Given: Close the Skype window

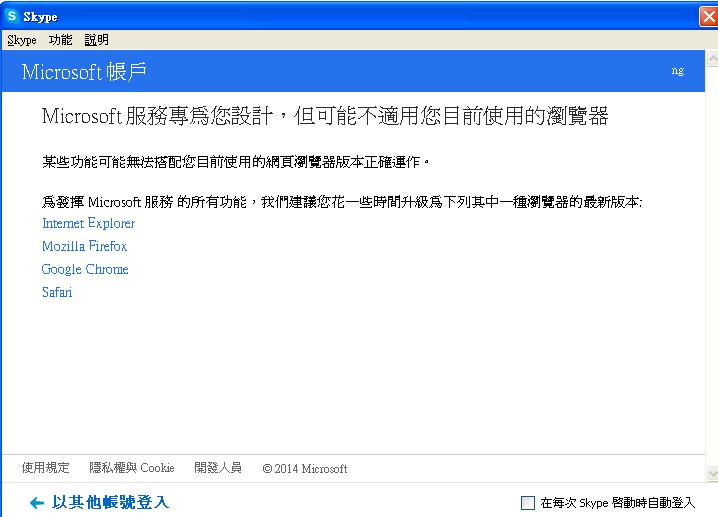Looking at the screenshot, I should point(709,16).
